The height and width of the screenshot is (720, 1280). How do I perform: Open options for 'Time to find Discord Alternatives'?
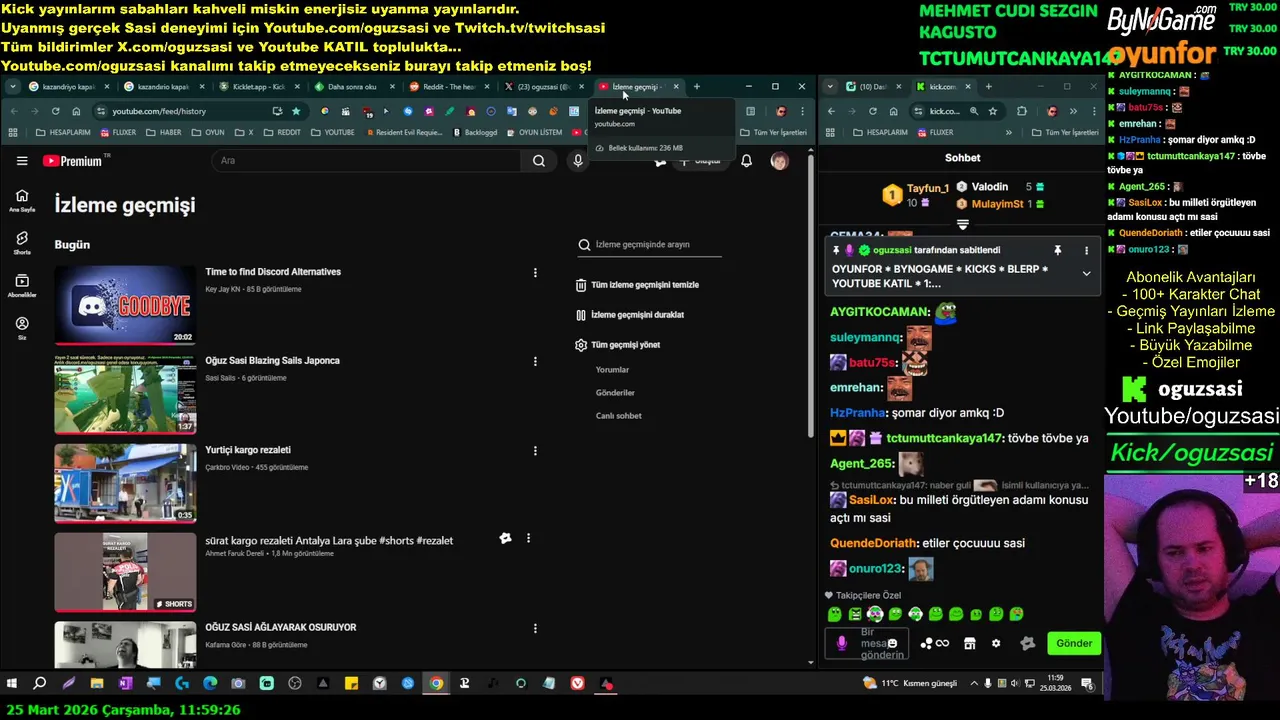coord(535,272)
